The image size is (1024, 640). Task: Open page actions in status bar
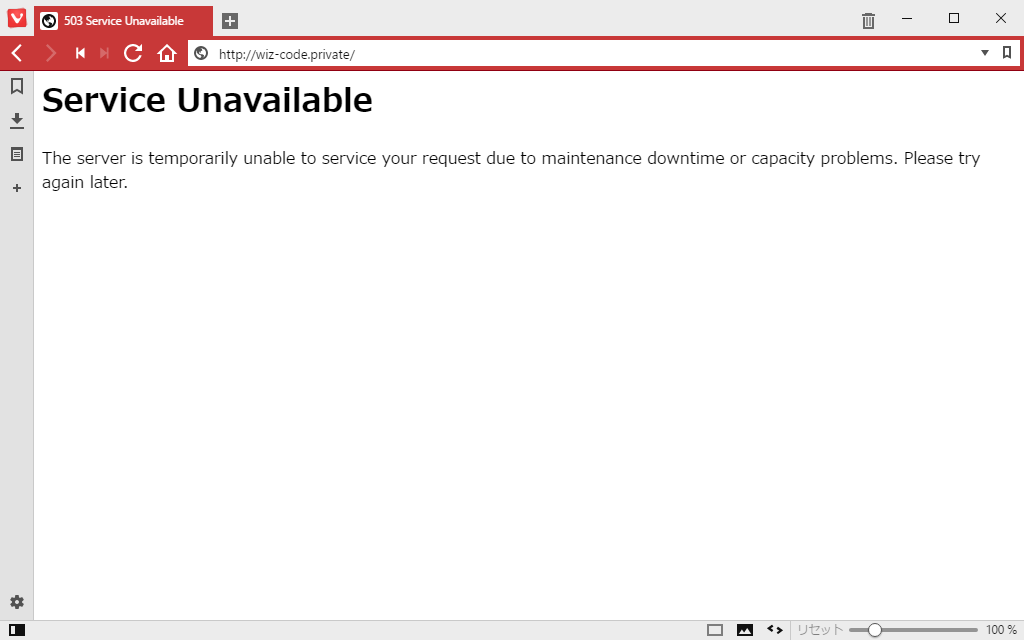[775, 630]
